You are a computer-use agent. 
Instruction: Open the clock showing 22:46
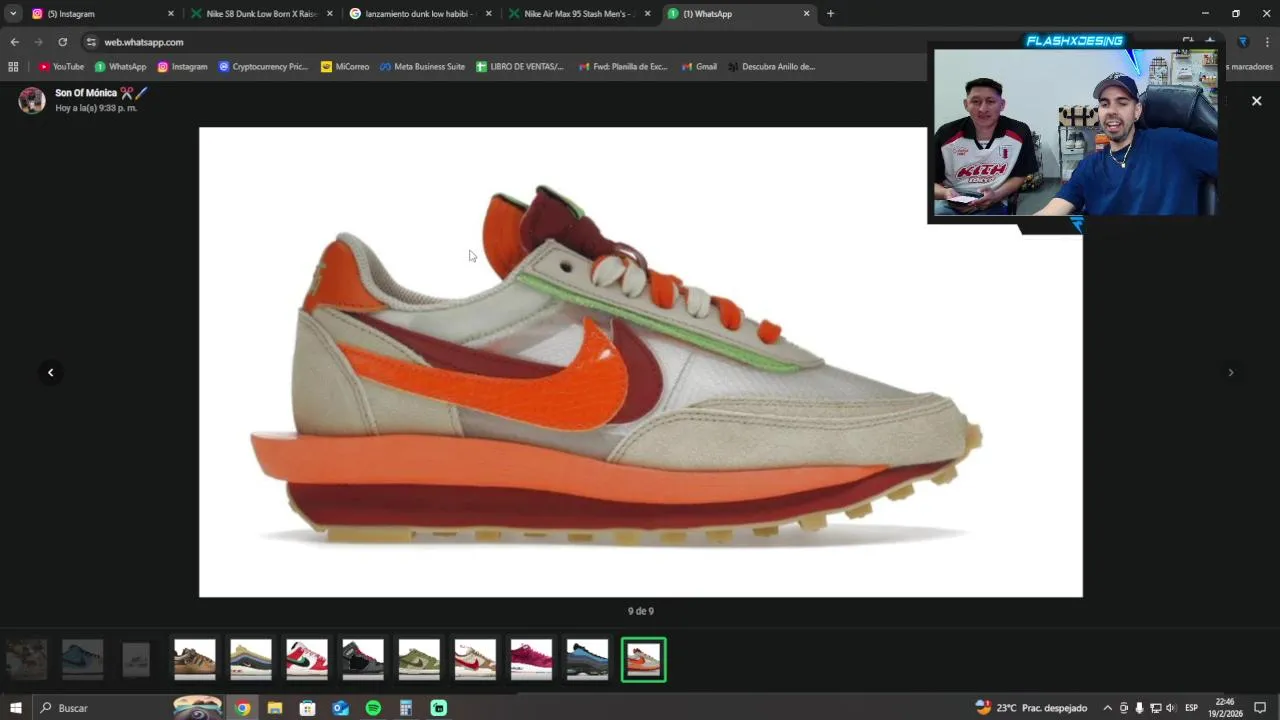pyautogui.click(x=1225, y=708)
